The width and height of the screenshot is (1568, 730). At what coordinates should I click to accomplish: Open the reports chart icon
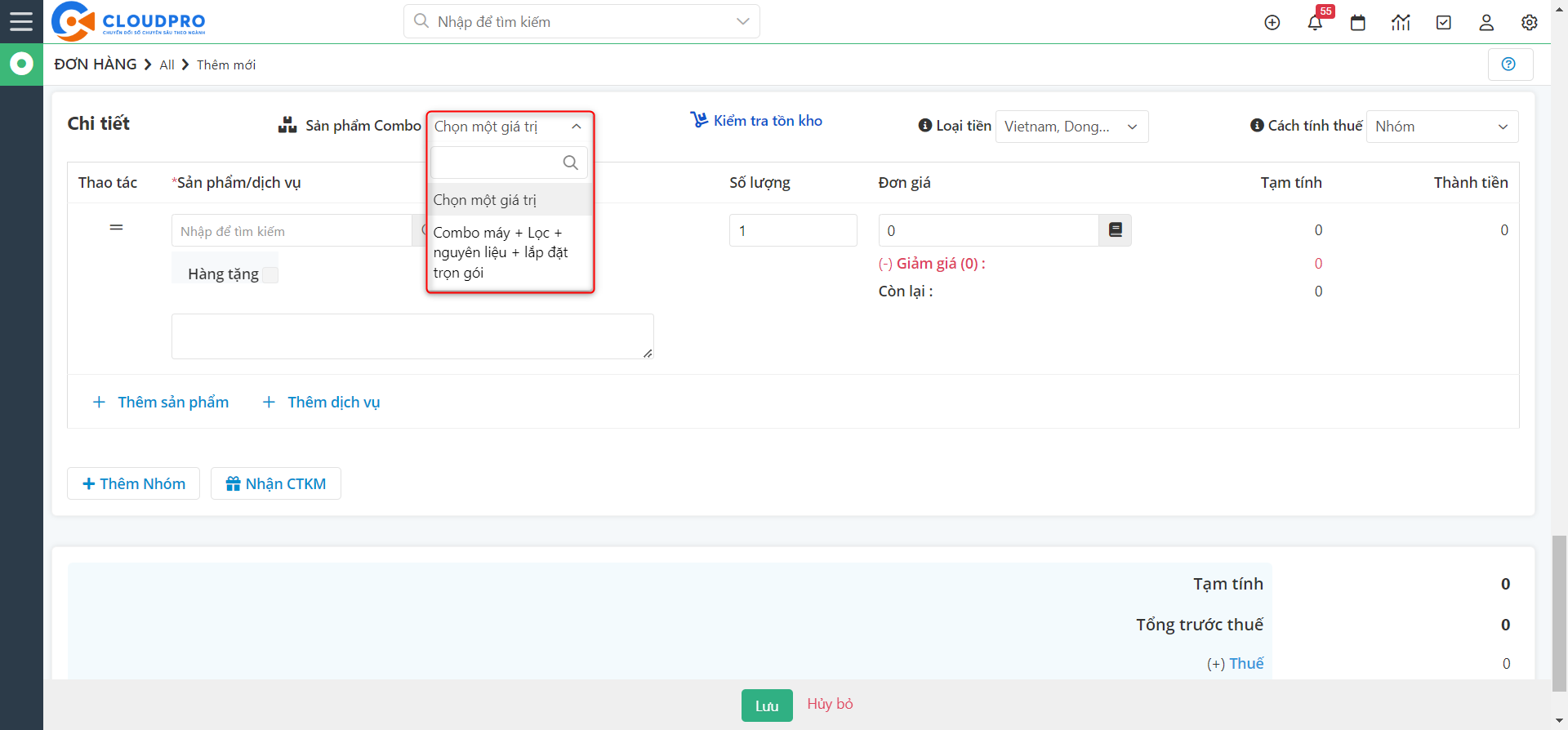point(1401,23)
